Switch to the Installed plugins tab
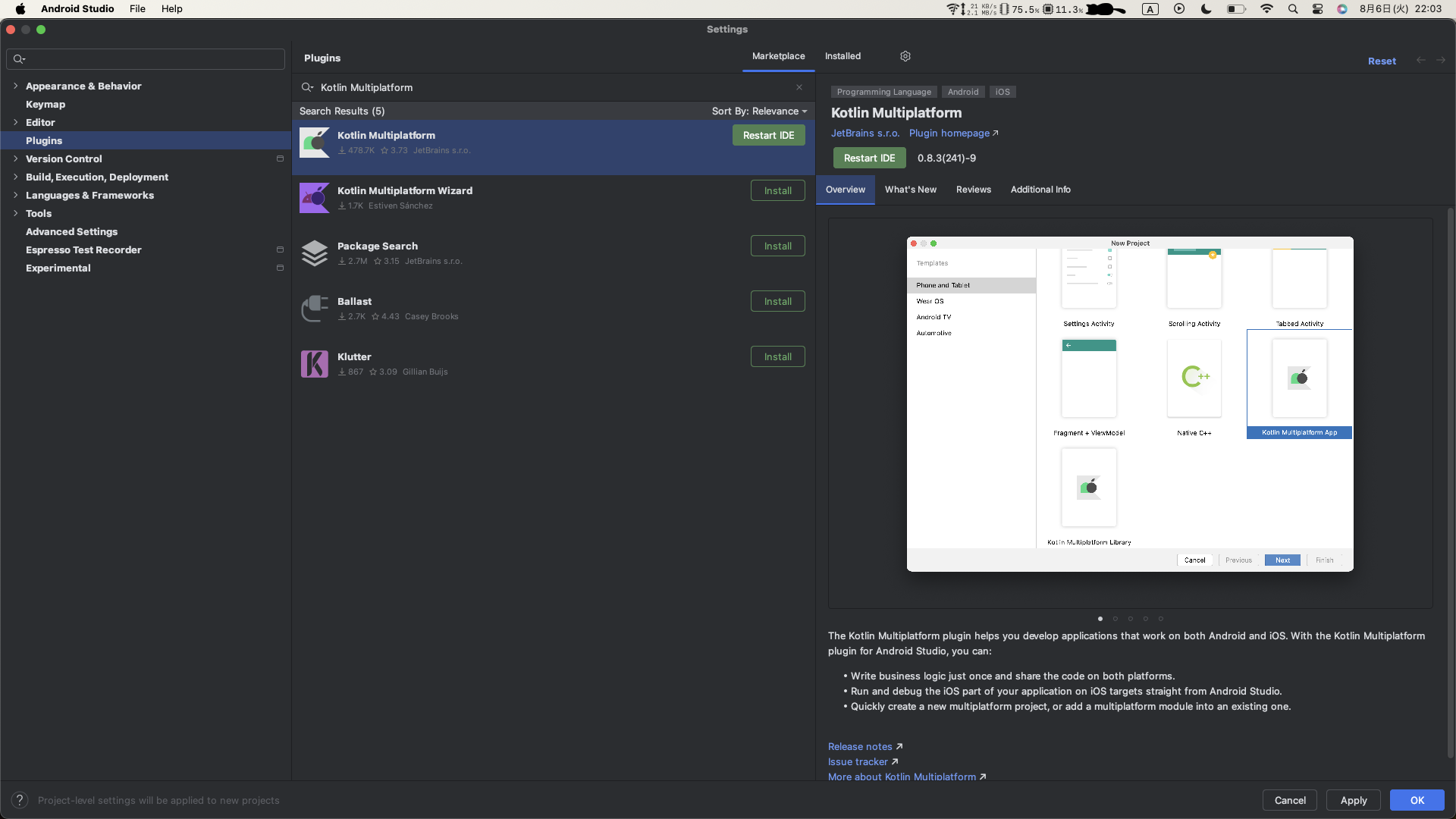This screenshot has width=1456, height=819. (843, 56)
